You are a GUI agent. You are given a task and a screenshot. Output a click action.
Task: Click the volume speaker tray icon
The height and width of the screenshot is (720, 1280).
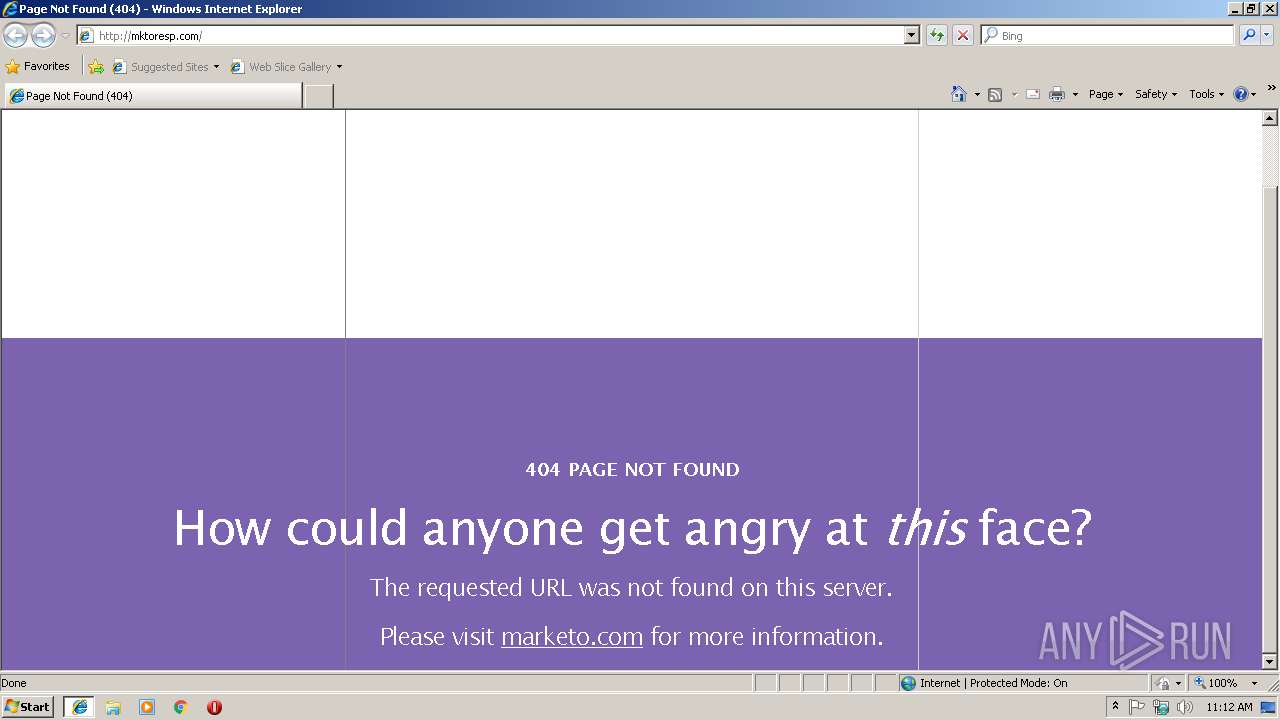[x=1185, y=707]
